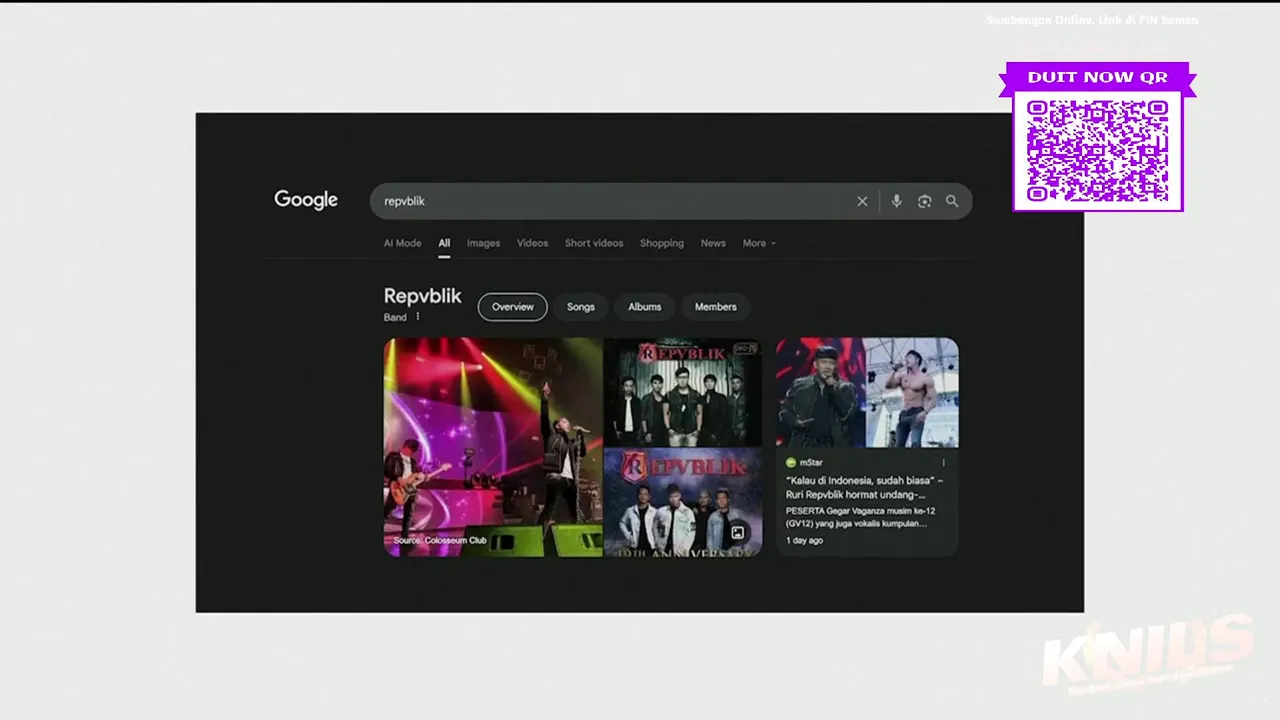
Task: Open the Repvblik band group photo thumbnail
Action: [x=683, y=392]
